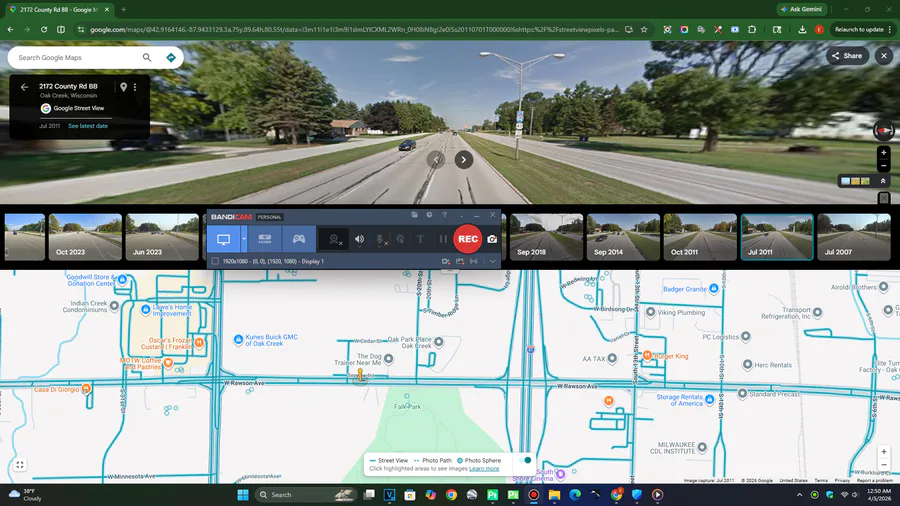Click the Burger King map marker
This screenshot has height=506, width=900.
[x=647, y=356]
